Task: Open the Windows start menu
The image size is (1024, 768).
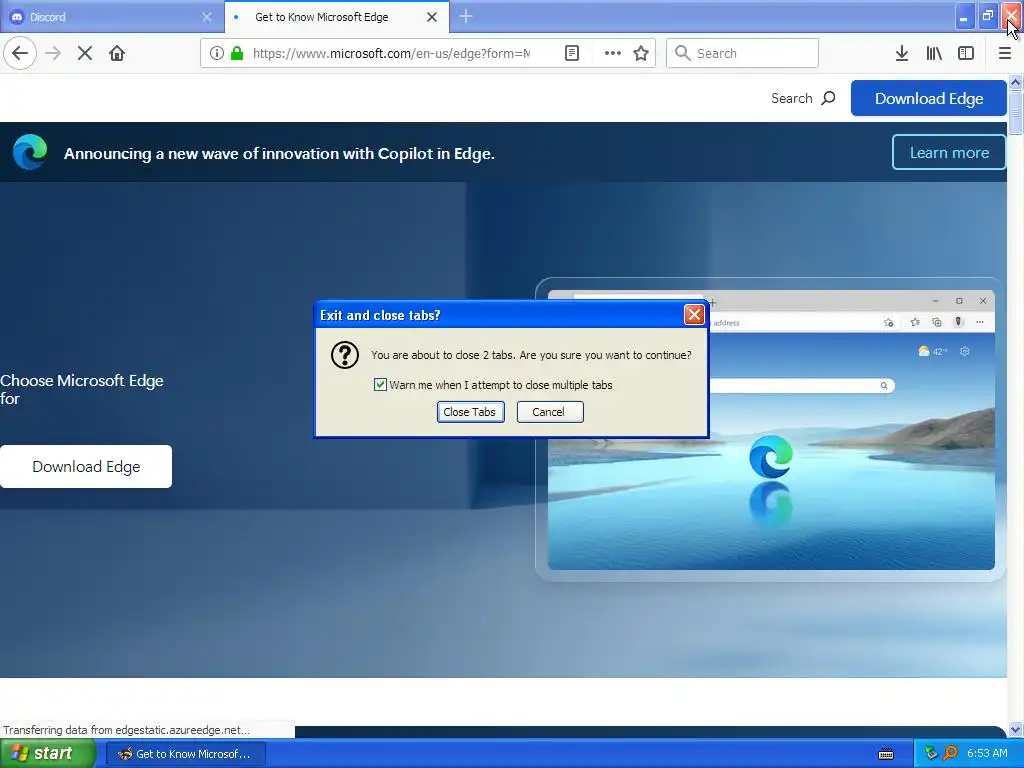Action: [48, 754]
